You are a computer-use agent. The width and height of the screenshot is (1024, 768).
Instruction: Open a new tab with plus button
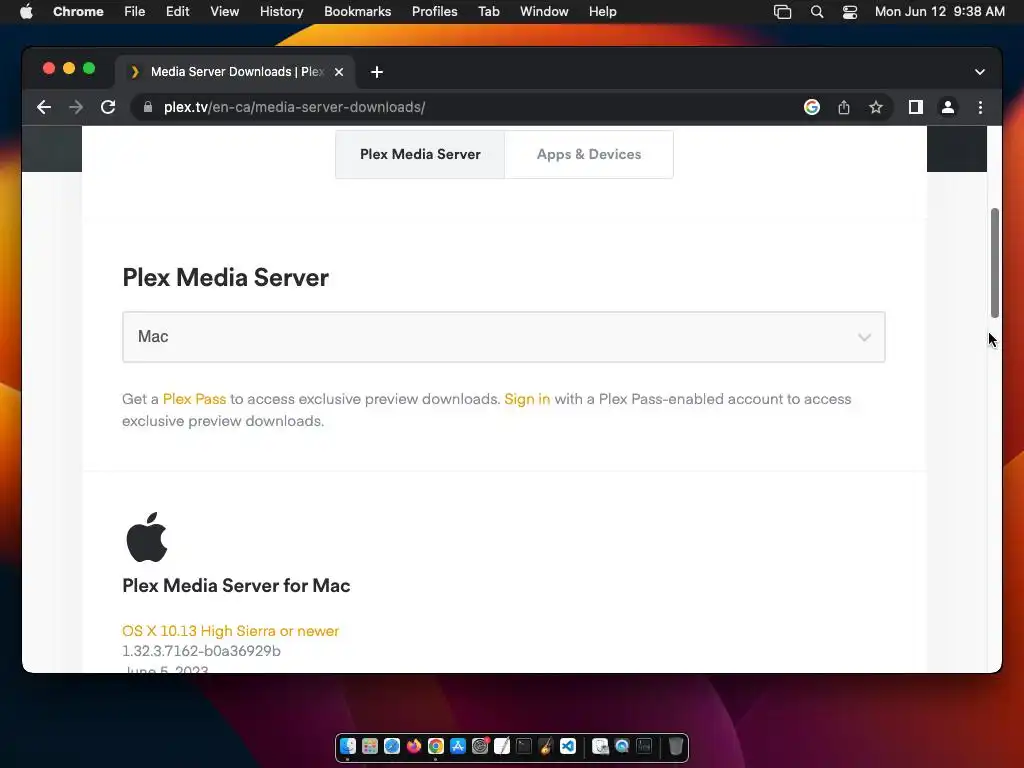377,72
